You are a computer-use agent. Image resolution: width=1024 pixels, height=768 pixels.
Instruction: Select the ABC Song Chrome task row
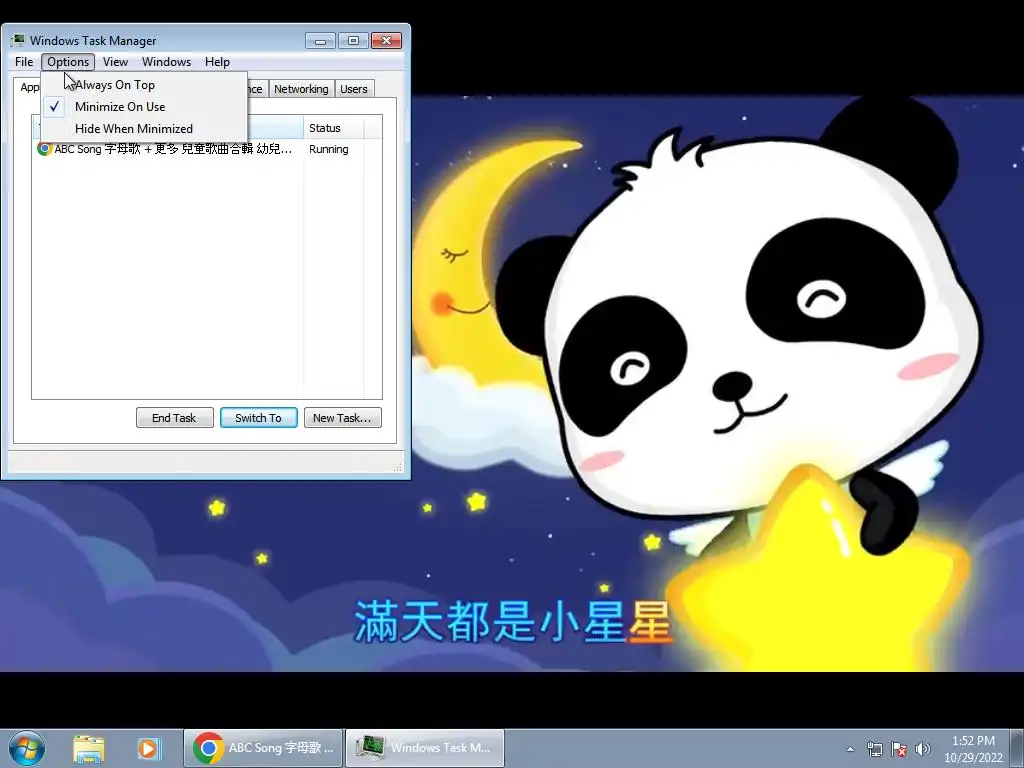coord(197,149)
